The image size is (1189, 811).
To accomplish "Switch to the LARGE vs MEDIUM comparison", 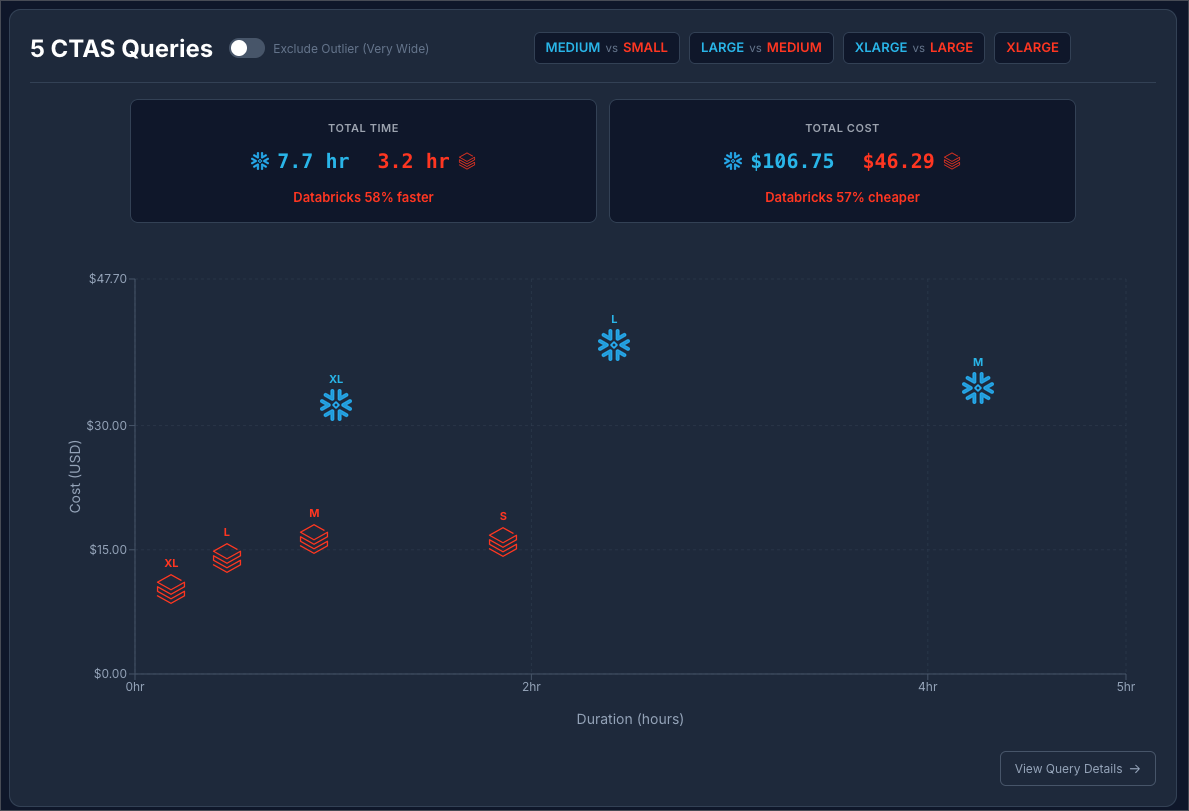I will pos(761,47).
